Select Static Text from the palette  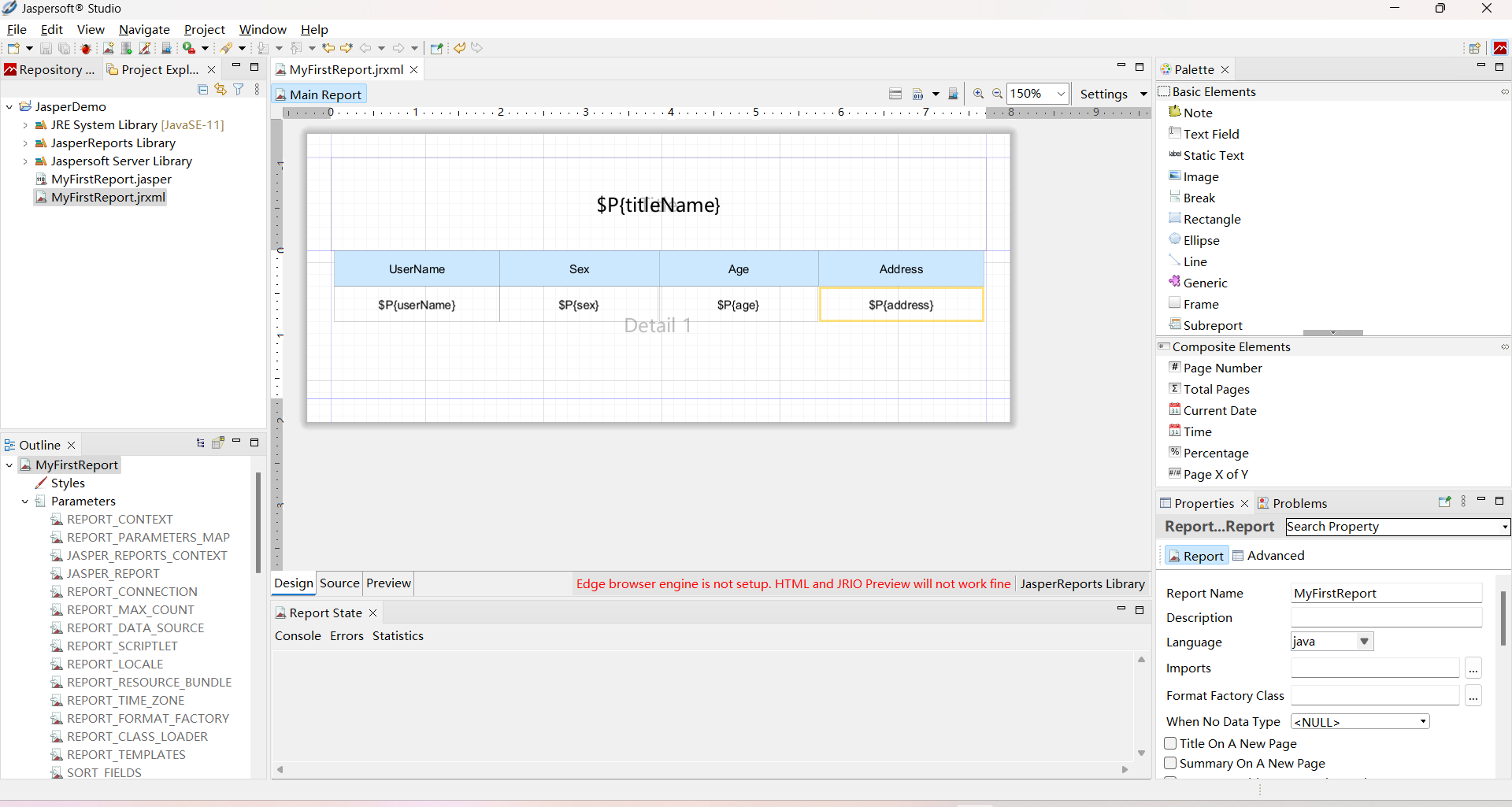[1206, 155]
